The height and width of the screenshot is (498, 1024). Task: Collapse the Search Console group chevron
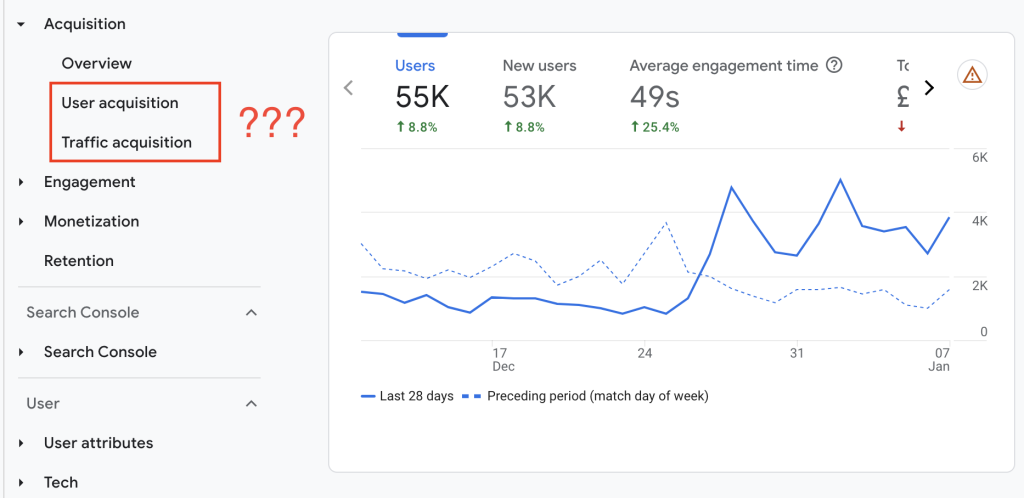pyautogui.click(x=251, y=313)
